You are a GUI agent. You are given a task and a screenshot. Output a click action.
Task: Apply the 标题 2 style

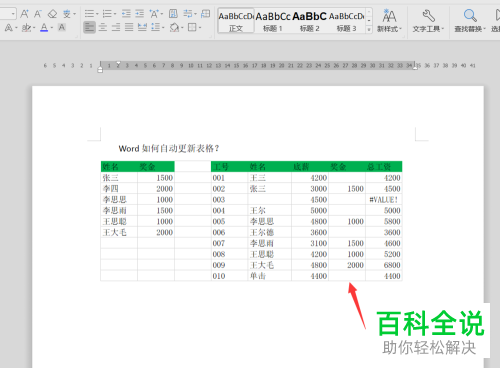[309, 21]
